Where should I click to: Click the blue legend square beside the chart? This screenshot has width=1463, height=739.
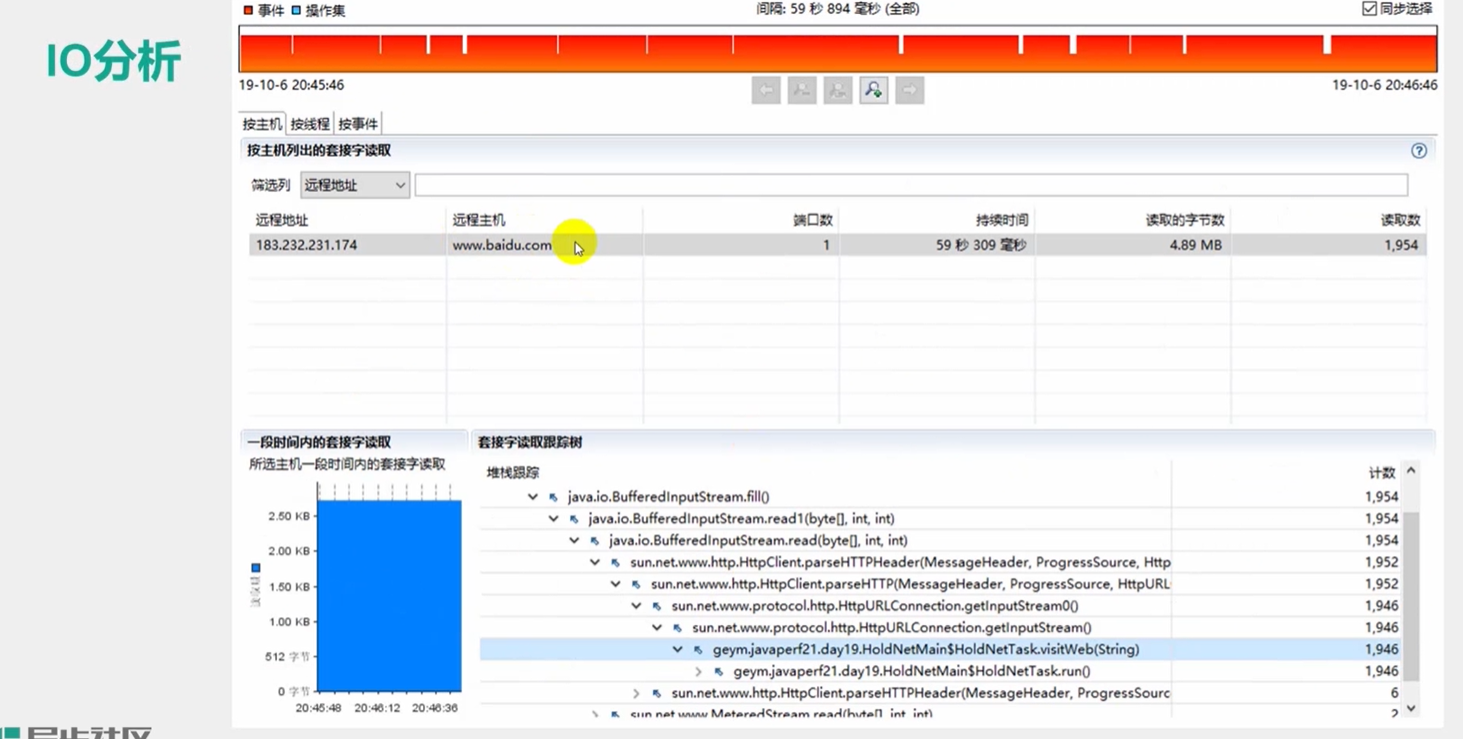pyautogui.click(x=256, y=568)
